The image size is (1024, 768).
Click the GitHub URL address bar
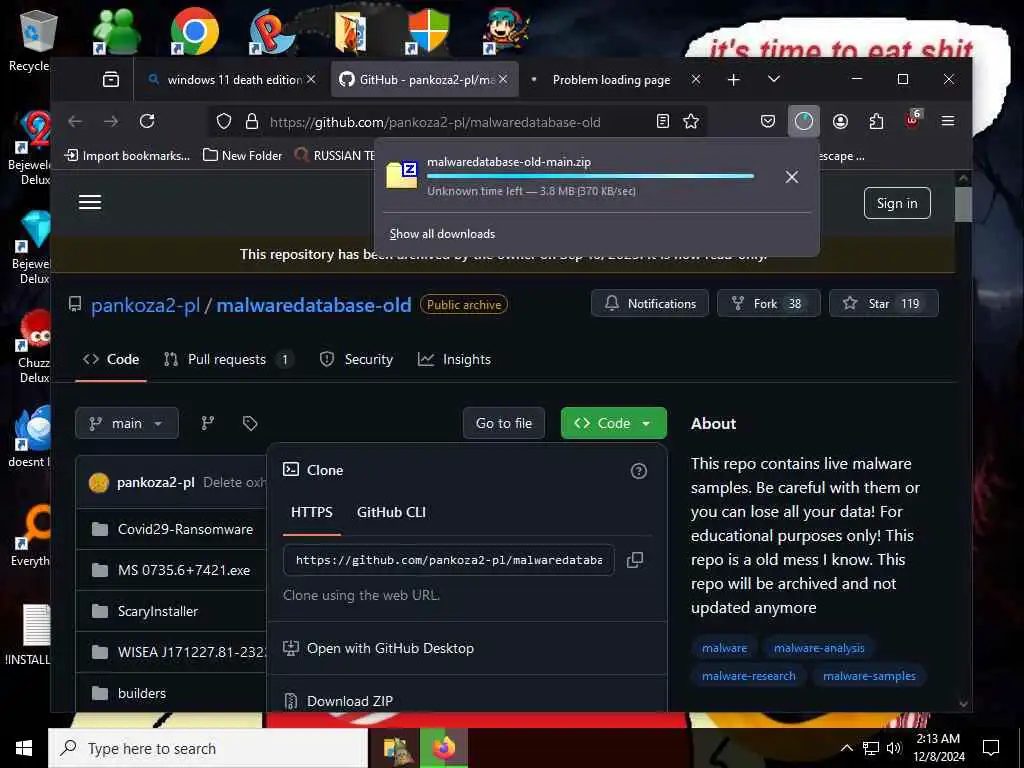click(457, 122)
